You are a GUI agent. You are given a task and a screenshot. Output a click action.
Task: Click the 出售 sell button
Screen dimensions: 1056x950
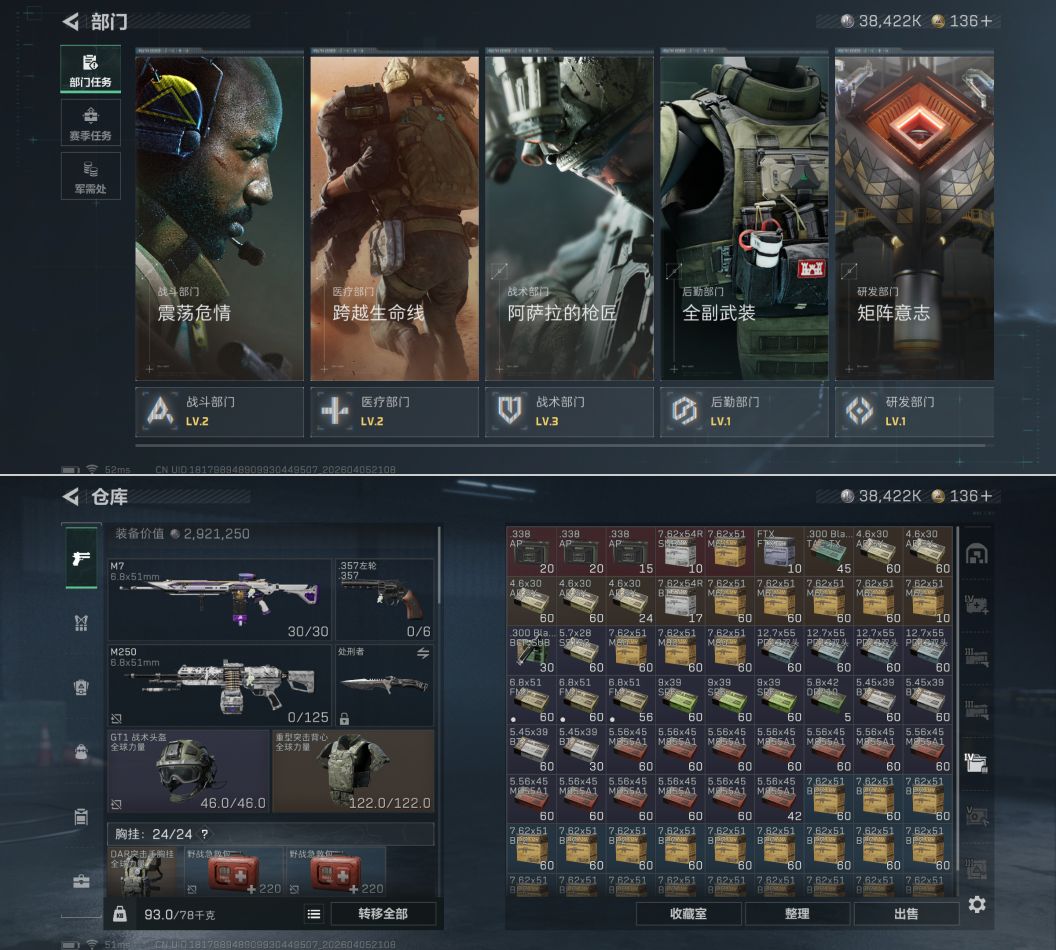pos(905,913)
